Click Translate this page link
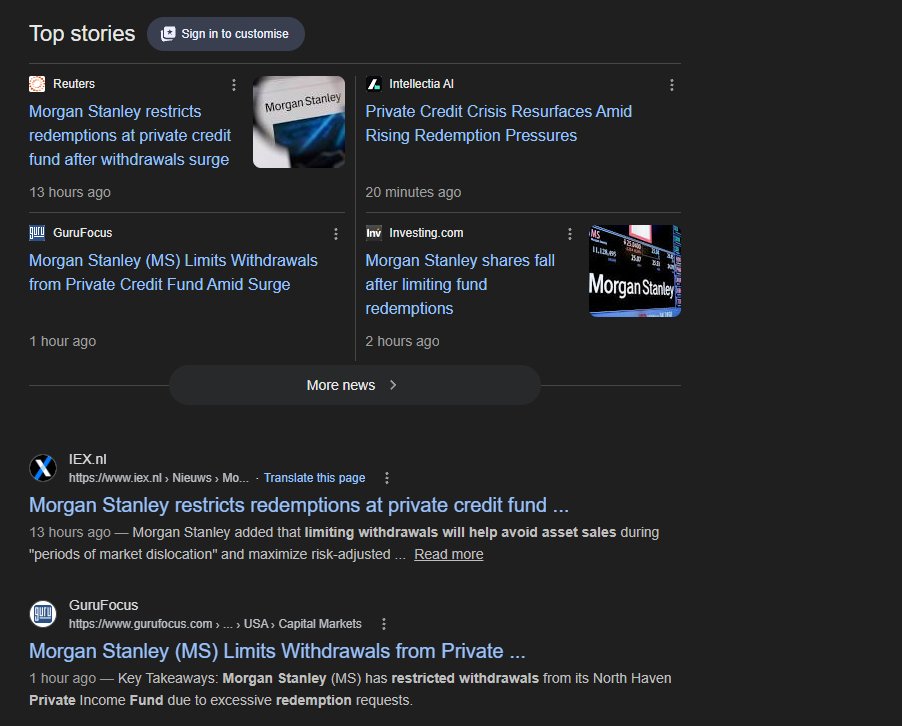 [x=315, y=478]
